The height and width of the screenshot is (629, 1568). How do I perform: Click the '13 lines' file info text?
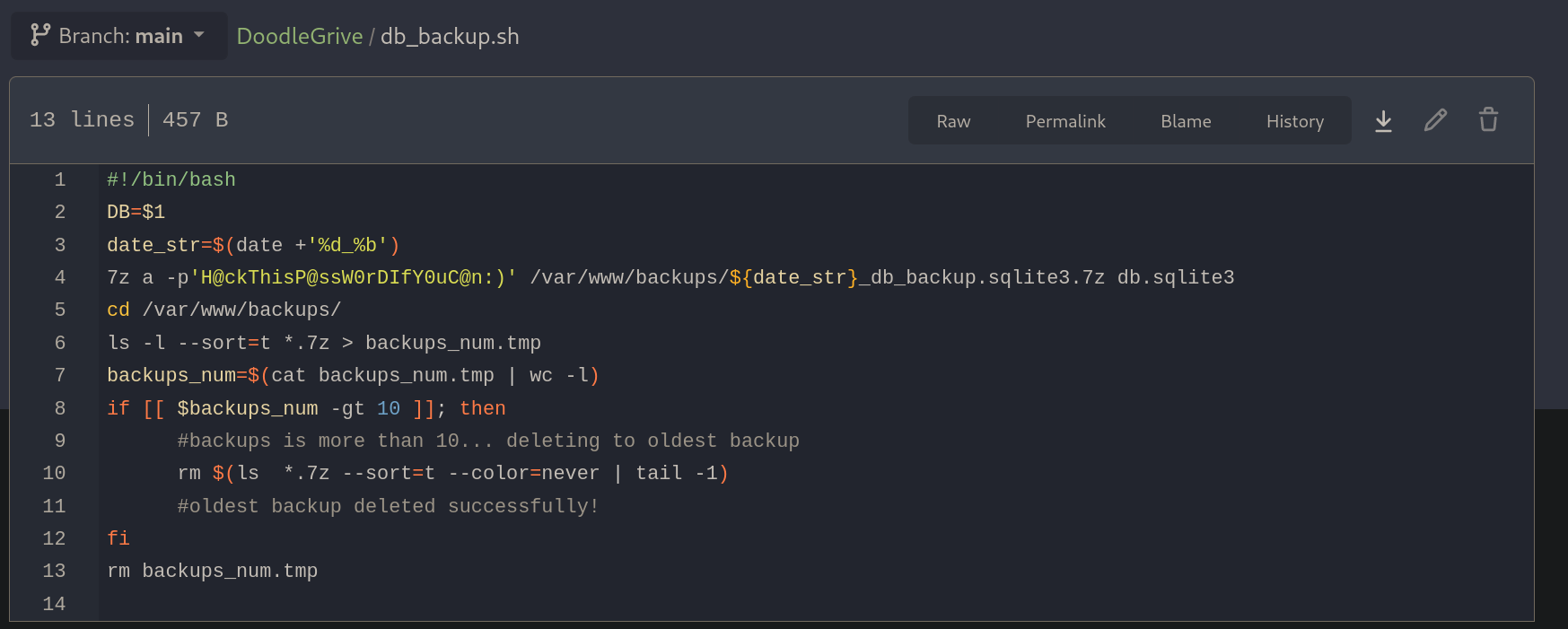[x=82, y=120]
